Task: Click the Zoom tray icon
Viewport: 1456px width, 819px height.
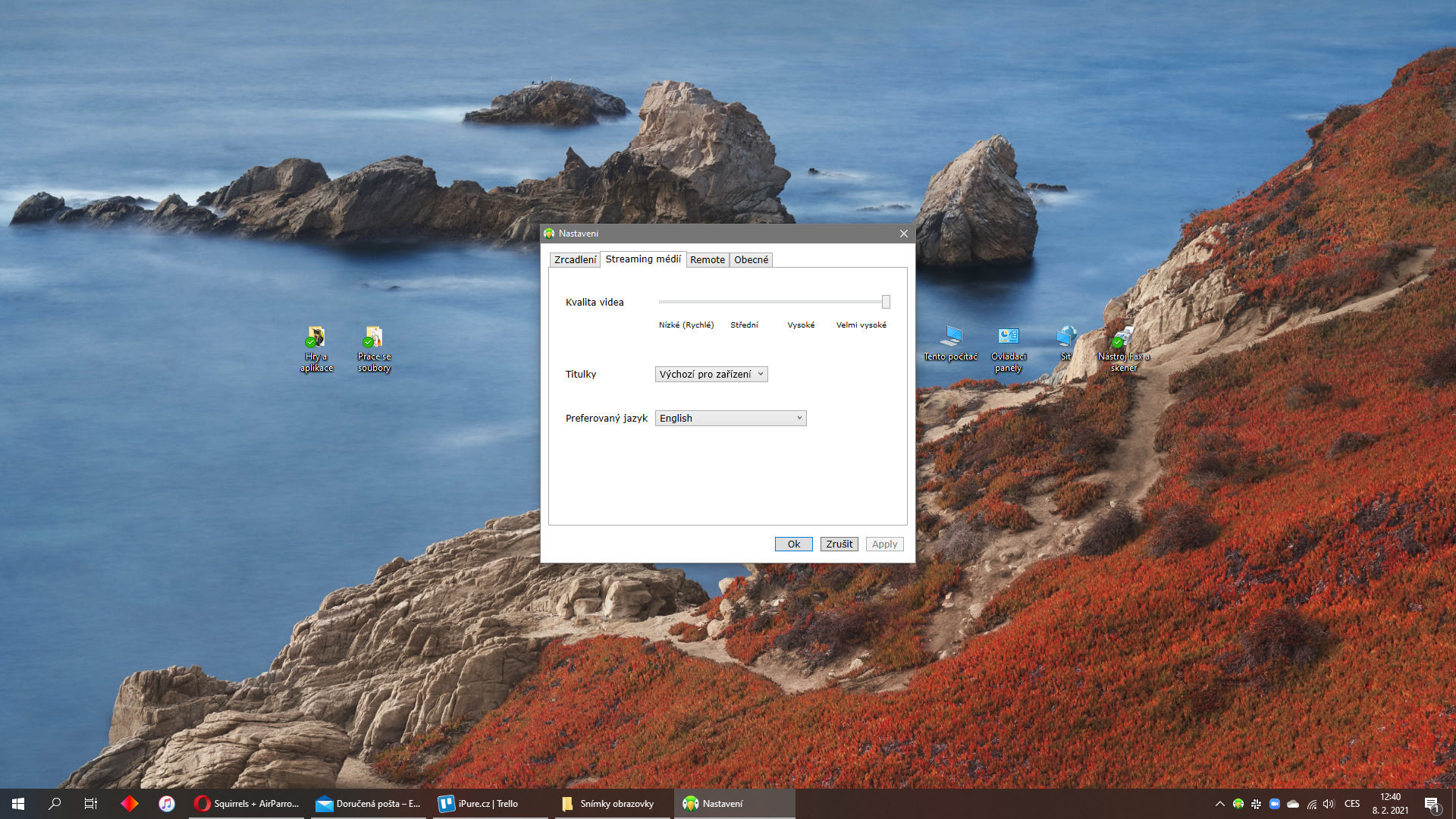Action: pos(1275,804)
